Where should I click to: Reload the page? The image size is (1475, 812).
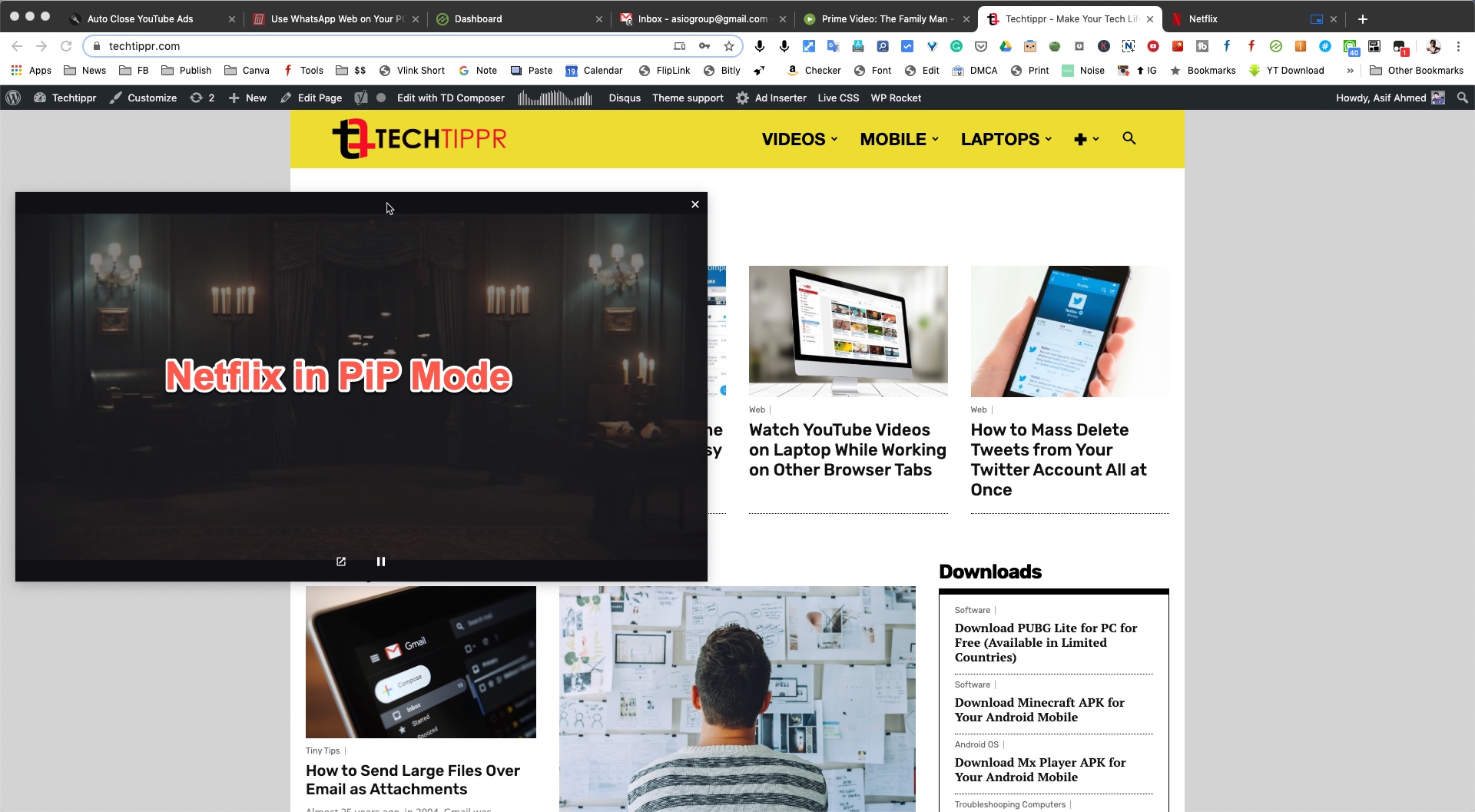pyautogui.click(x=66, y=46)
